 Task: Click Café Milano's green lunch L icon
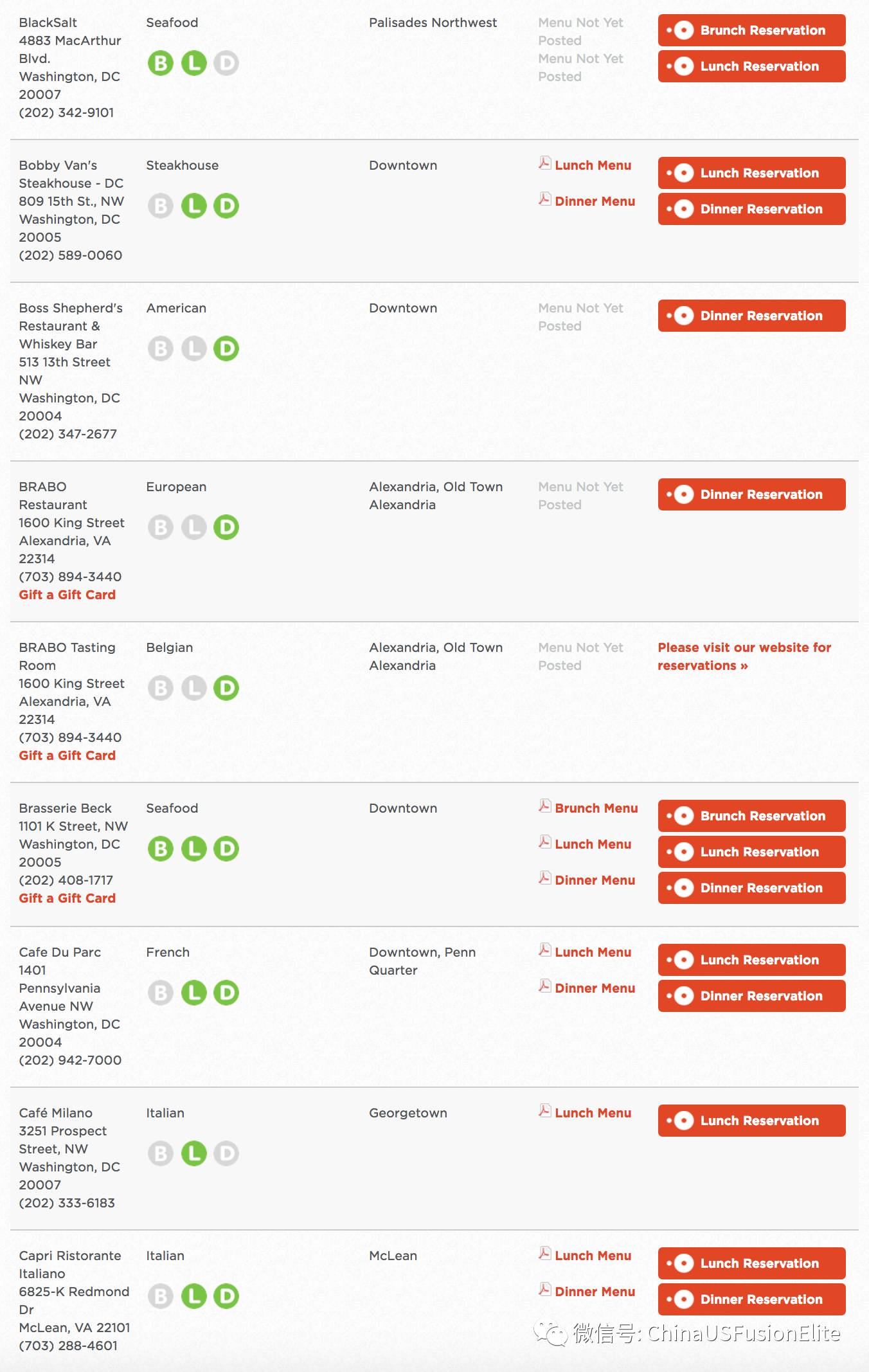193,1153
